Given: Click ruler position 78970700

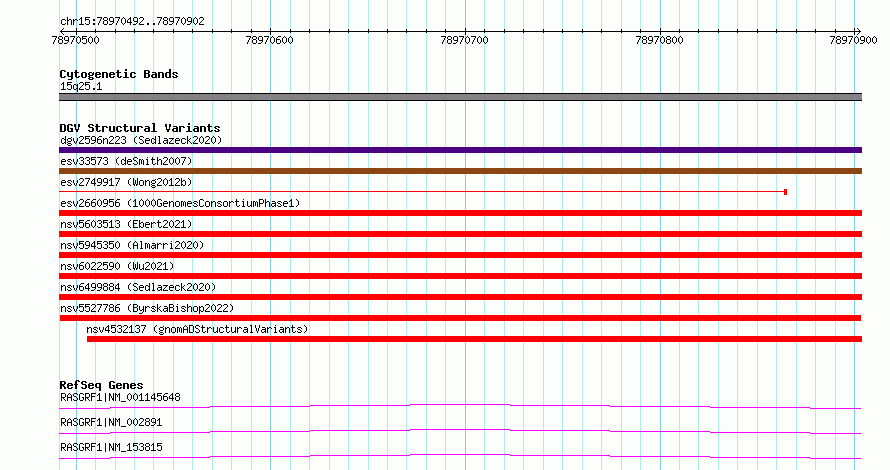Looking at the screenshot, I should pos(464,40).
